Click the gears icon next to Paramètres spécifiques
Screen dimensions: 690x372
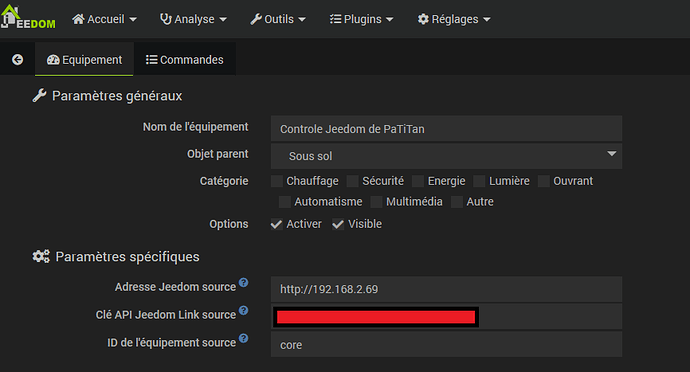coord(41,256)
